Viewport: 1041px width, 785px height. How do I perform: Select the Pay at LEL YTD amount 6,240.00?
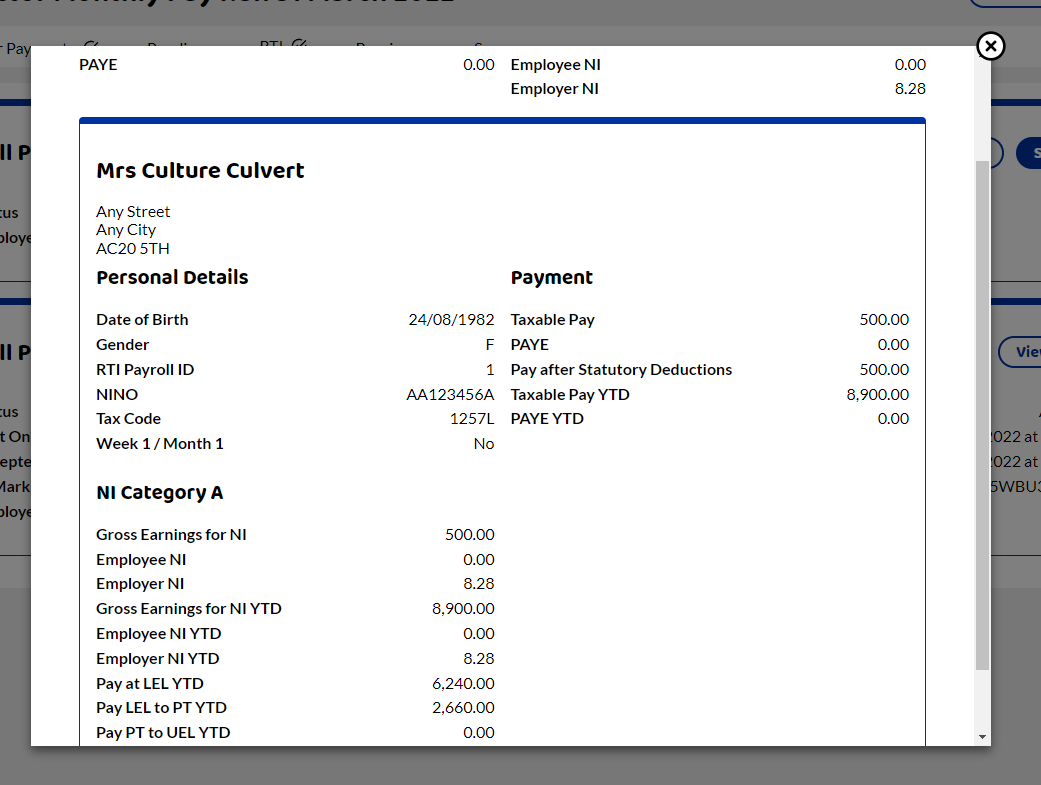(x=463, y=683)
